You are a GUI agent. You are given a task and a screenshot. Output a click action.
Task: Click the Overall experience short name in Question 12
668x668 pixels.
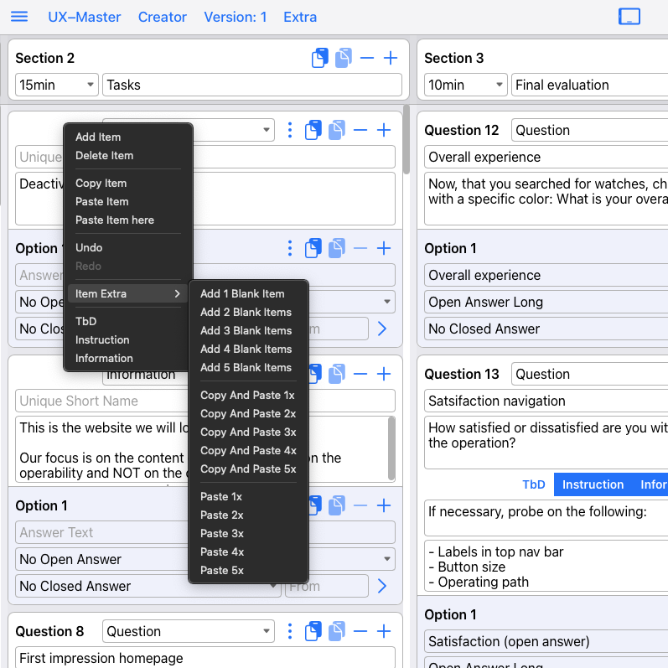click(546, 157)
